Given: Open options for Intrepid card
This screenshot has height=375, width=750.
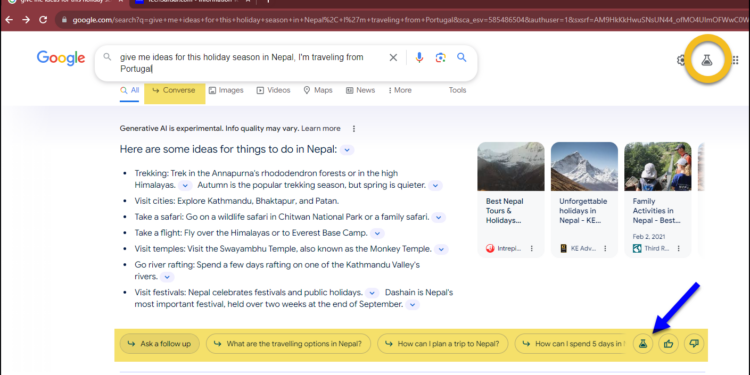Looking at the screenshot, I should point(531,248).
